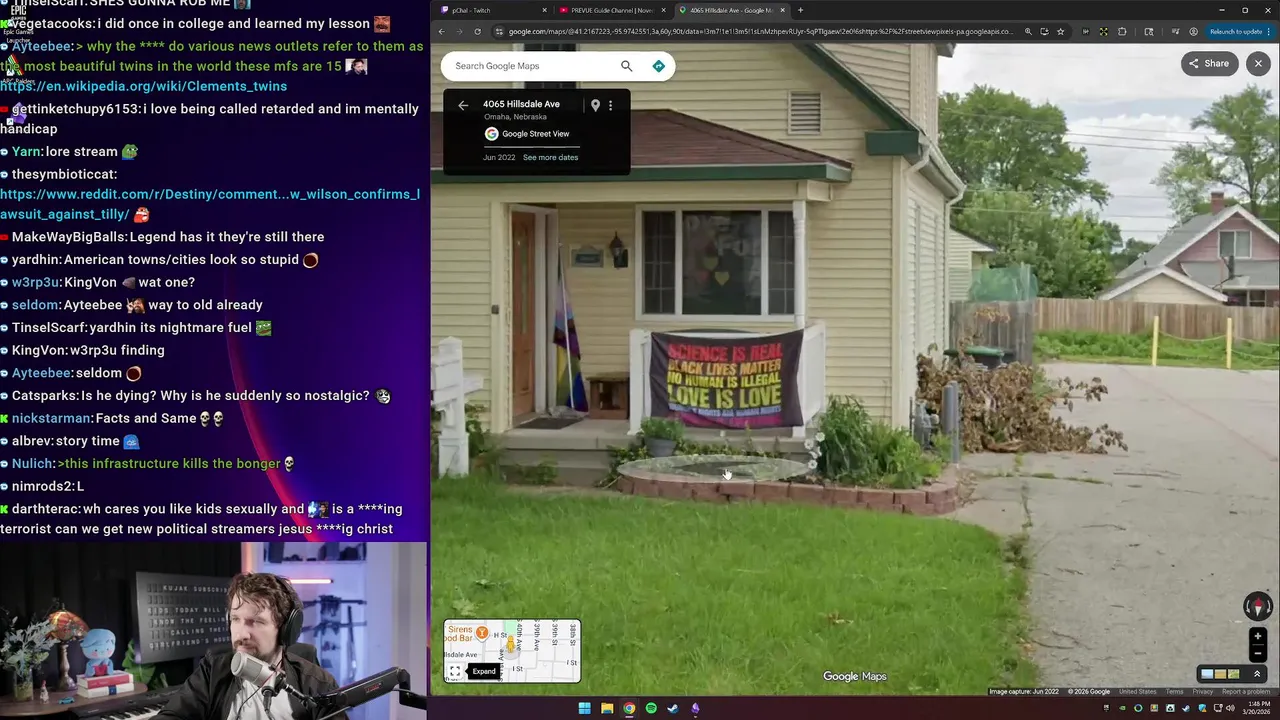Click the site info icon in address bar
Screen dimensions: 1280x720
coord(499,32)
